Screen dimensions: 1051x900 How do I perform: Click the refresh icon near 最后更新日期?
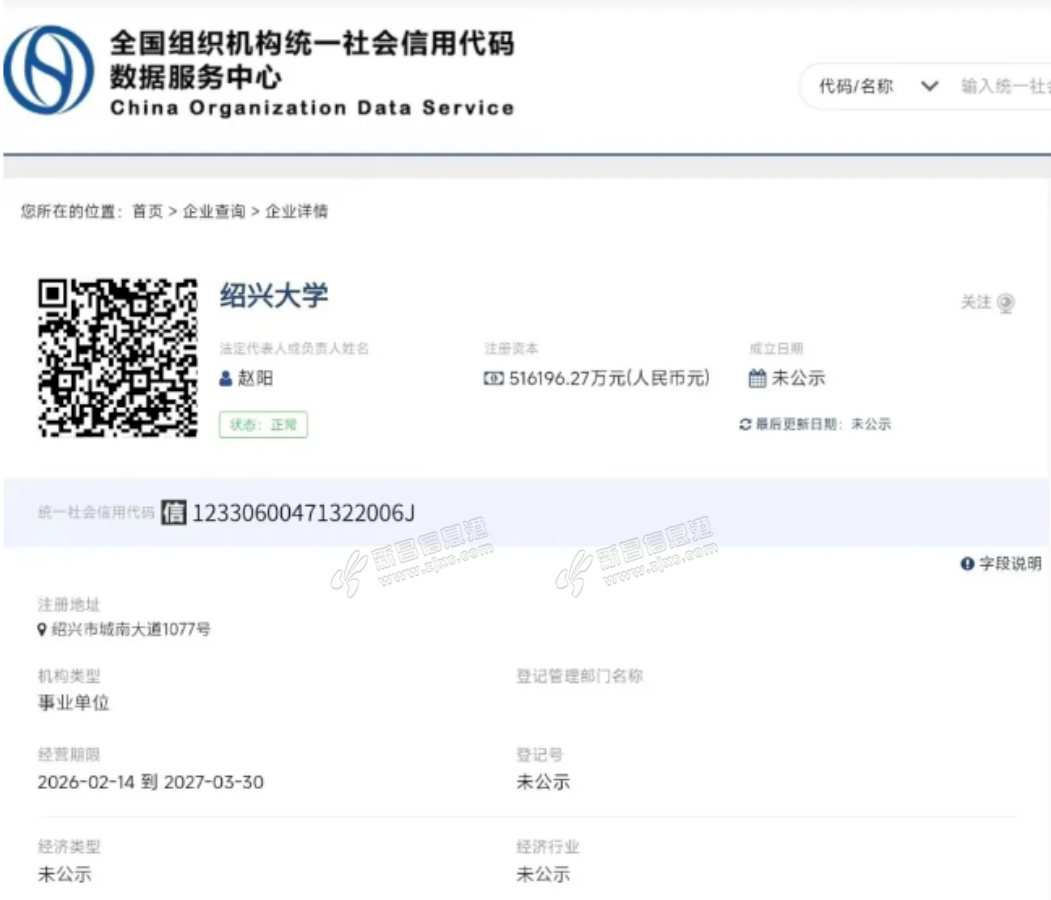click(x=745, y=424)
